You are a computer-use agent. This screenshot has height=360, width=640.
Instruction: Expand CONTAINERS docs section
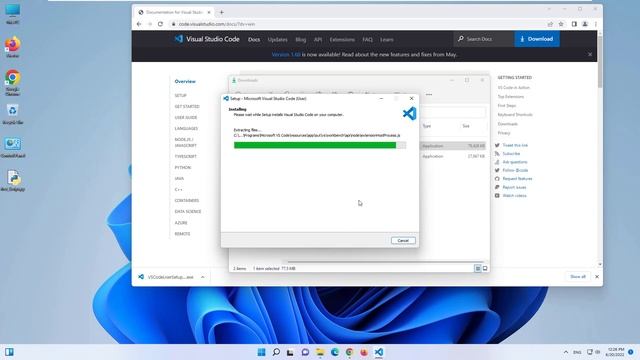pos(187,200)
